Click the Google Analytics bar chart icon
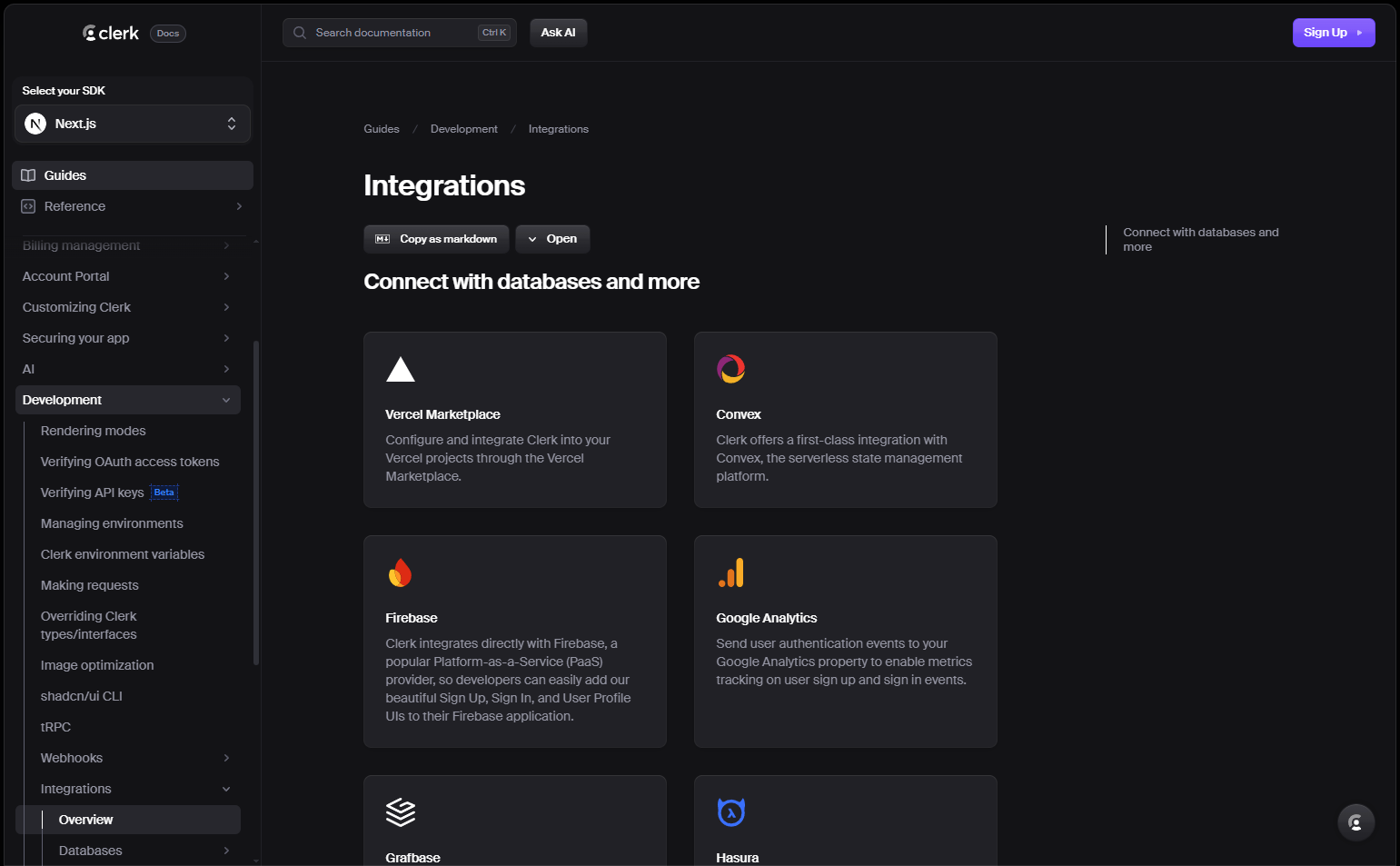 [x=731, y=572]
